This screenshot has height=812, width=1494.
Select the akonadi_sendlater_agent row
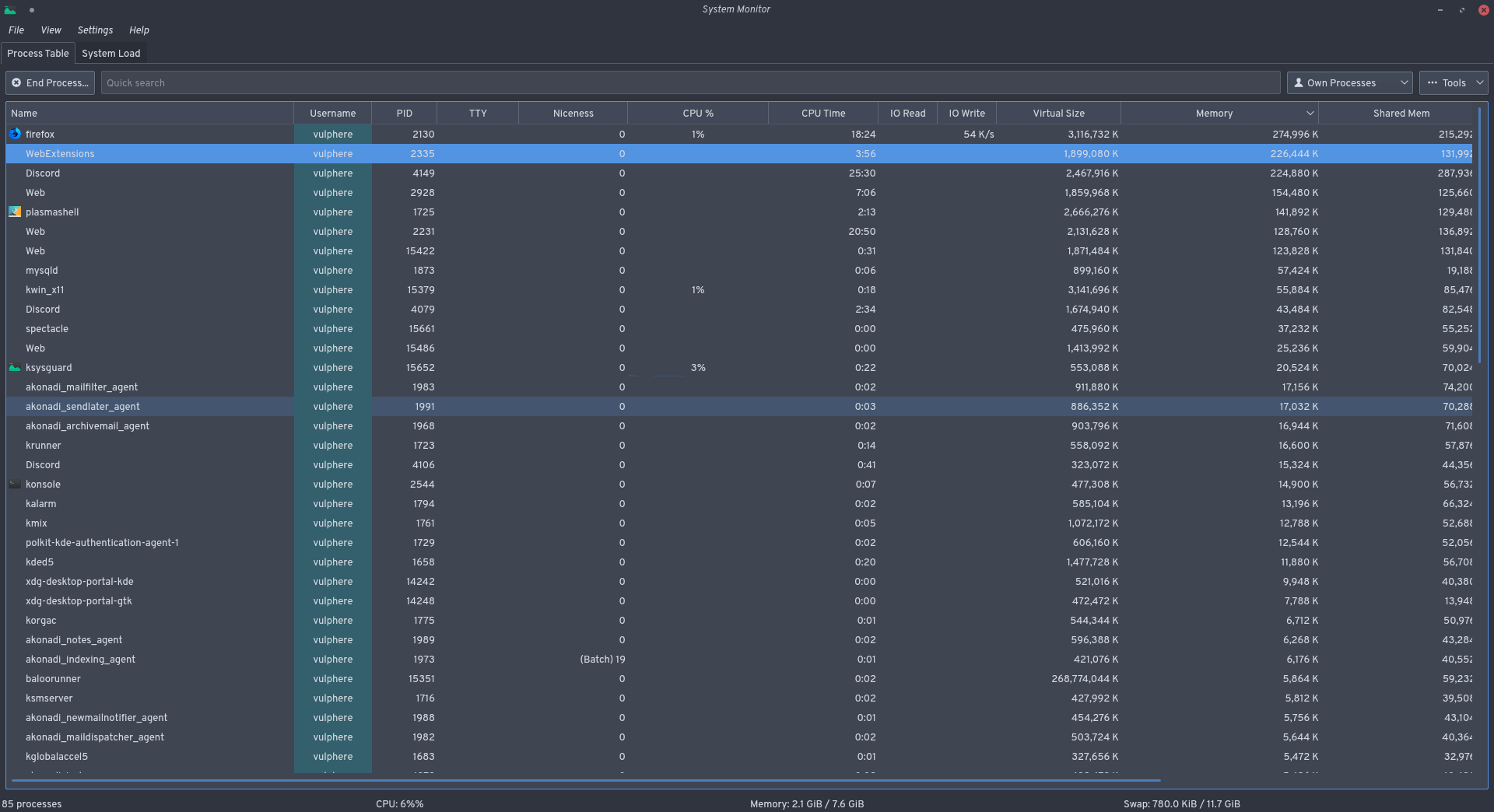(x=741, y=406)
